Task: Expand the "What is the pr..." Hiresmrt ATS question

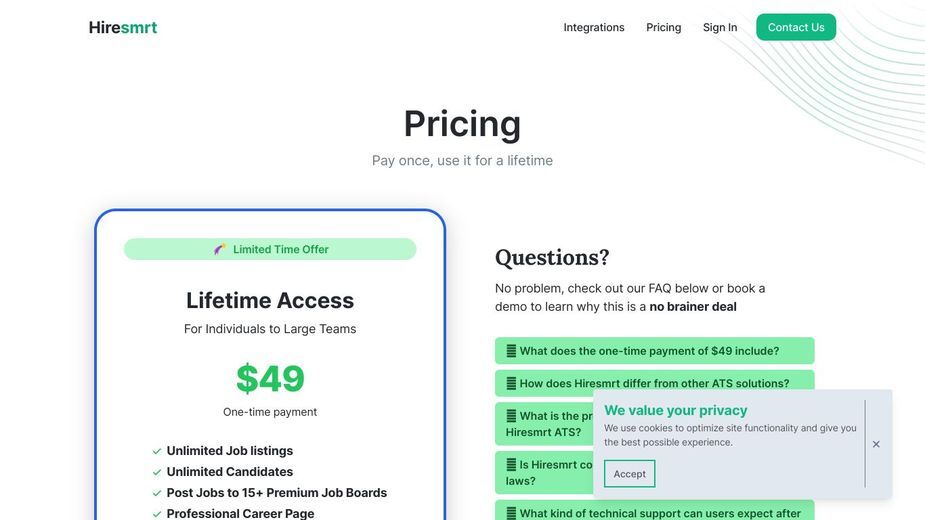Action: coord(544,424)
